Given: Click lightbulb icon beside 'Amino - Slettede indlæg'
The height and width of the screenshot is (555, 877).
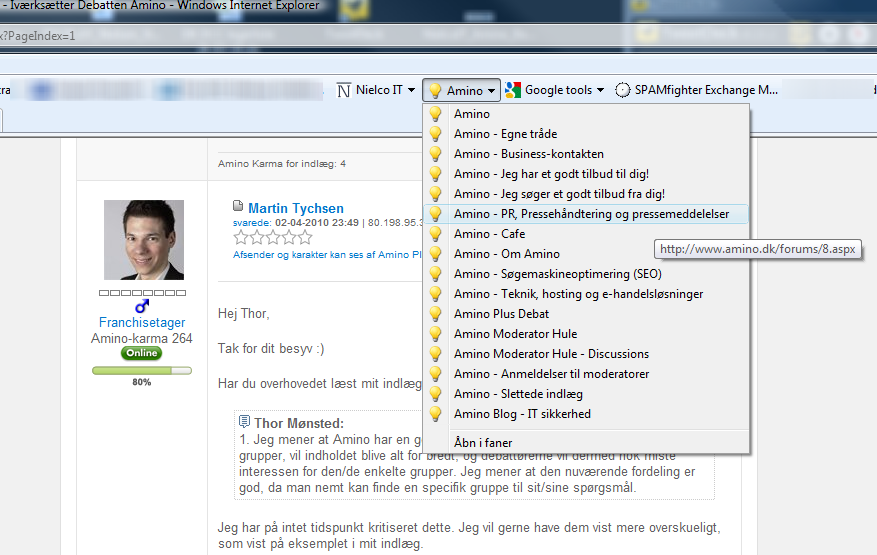Looking at the screenshot, I should click(x=435, y=394).
